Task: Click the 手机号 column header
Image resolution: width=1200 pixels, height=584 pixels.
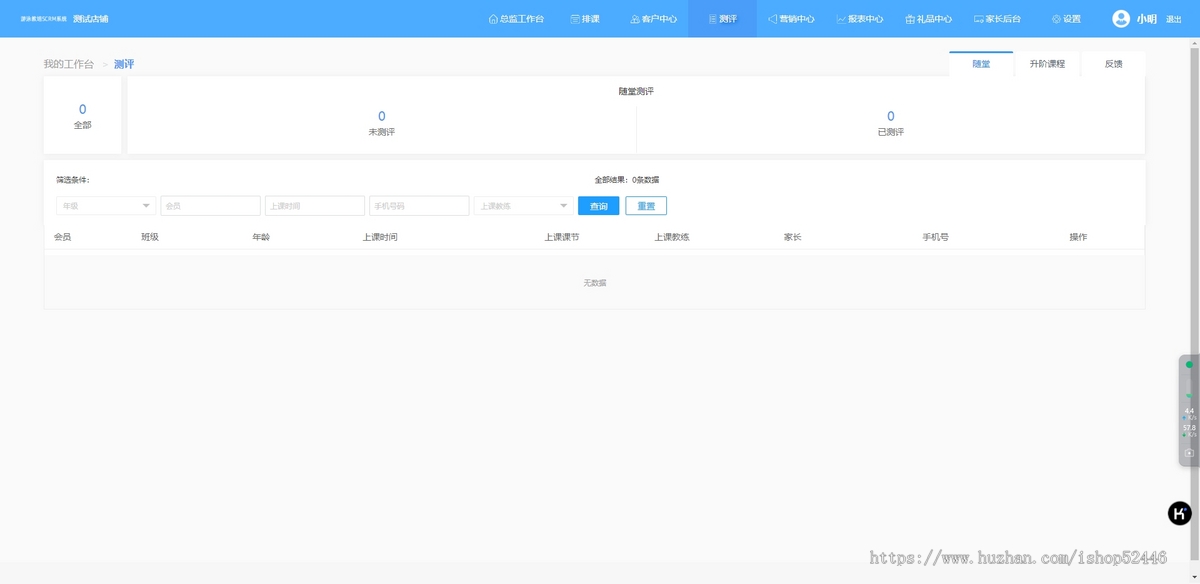Action: [935, 237]
